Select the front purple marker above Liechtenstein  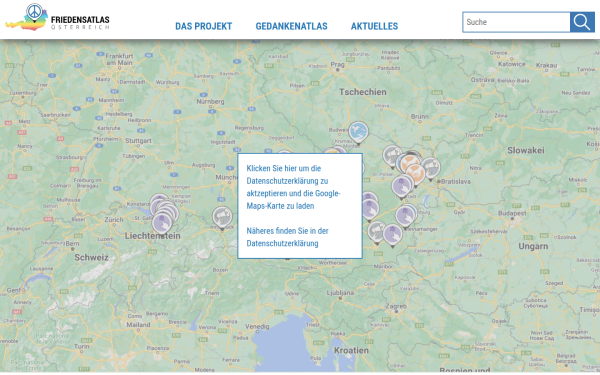coord(162,223)
